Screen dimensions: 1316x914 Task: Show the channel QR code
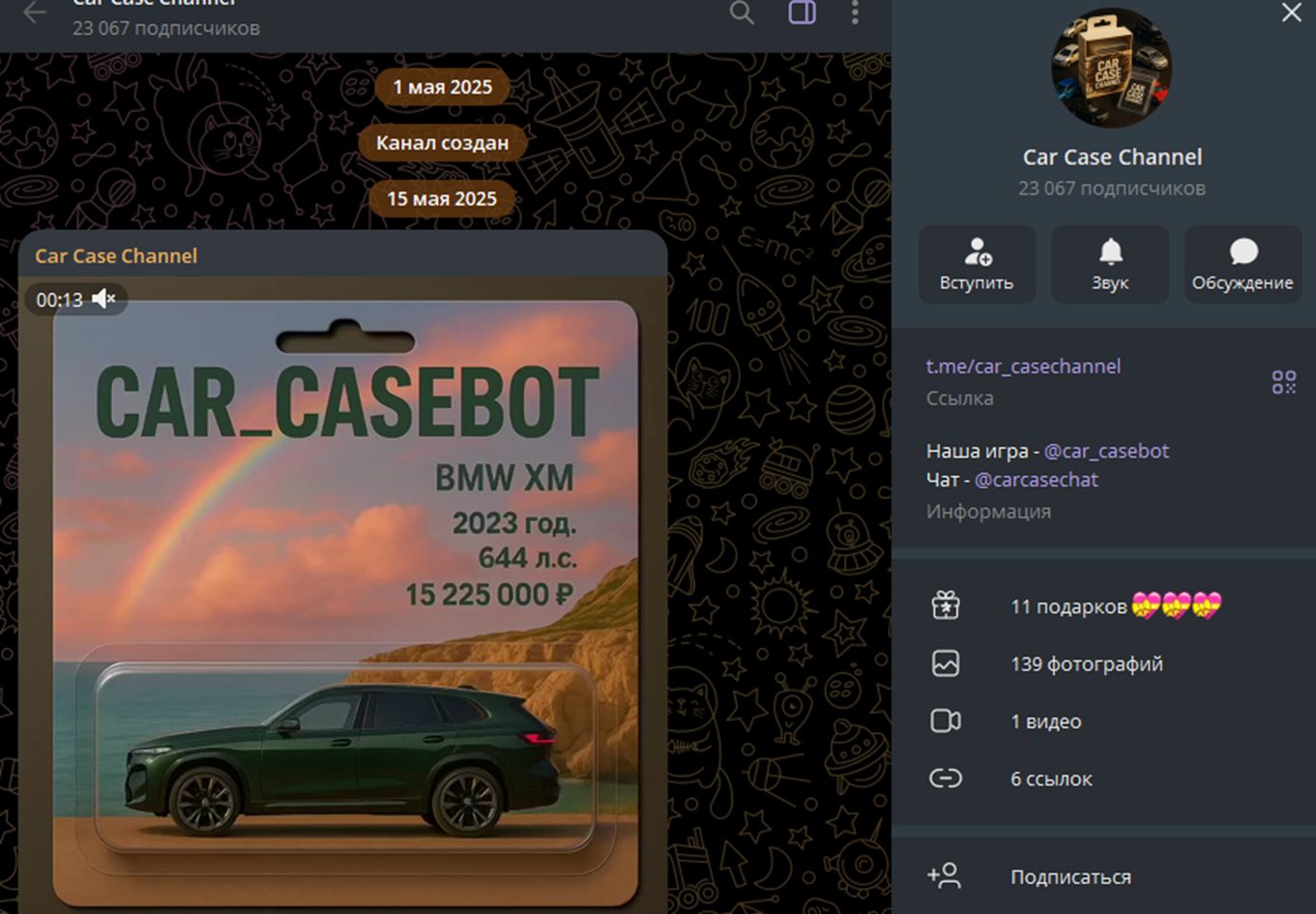pyautogui.click(x=1284, y=382)
